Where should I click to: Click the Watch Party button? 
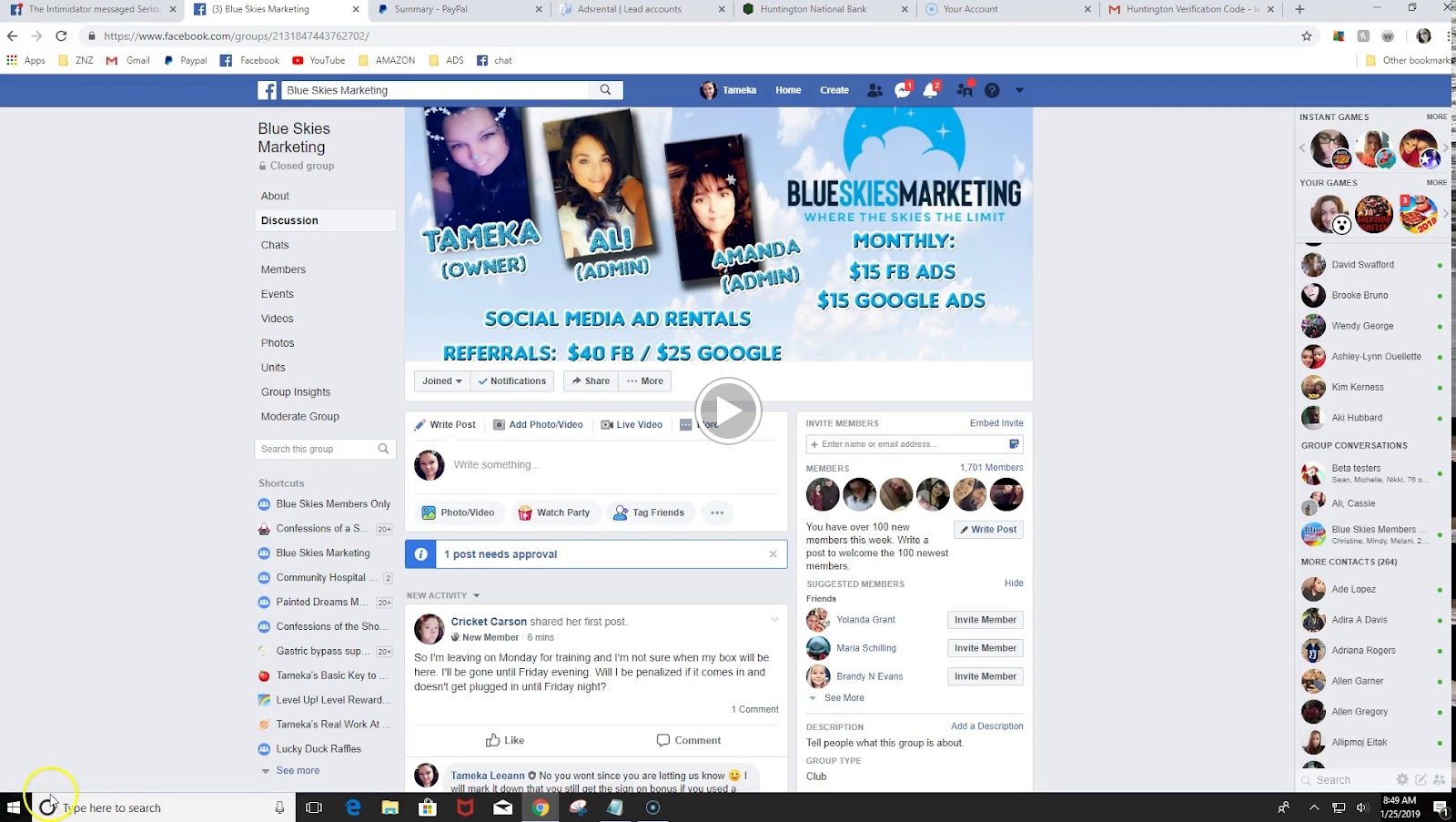[x=554, y=512]
